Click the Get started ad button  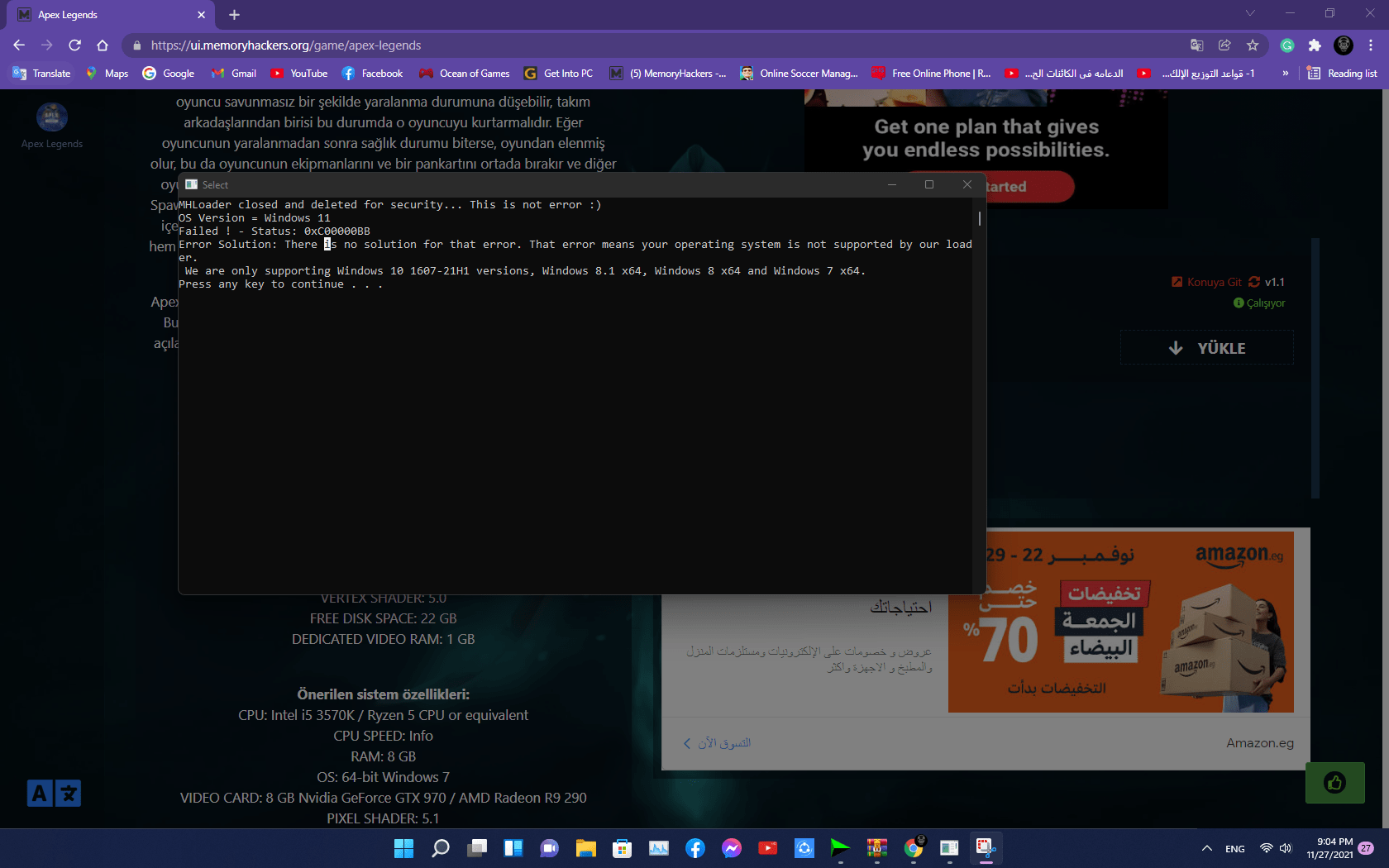click(x=1030, y=187)
